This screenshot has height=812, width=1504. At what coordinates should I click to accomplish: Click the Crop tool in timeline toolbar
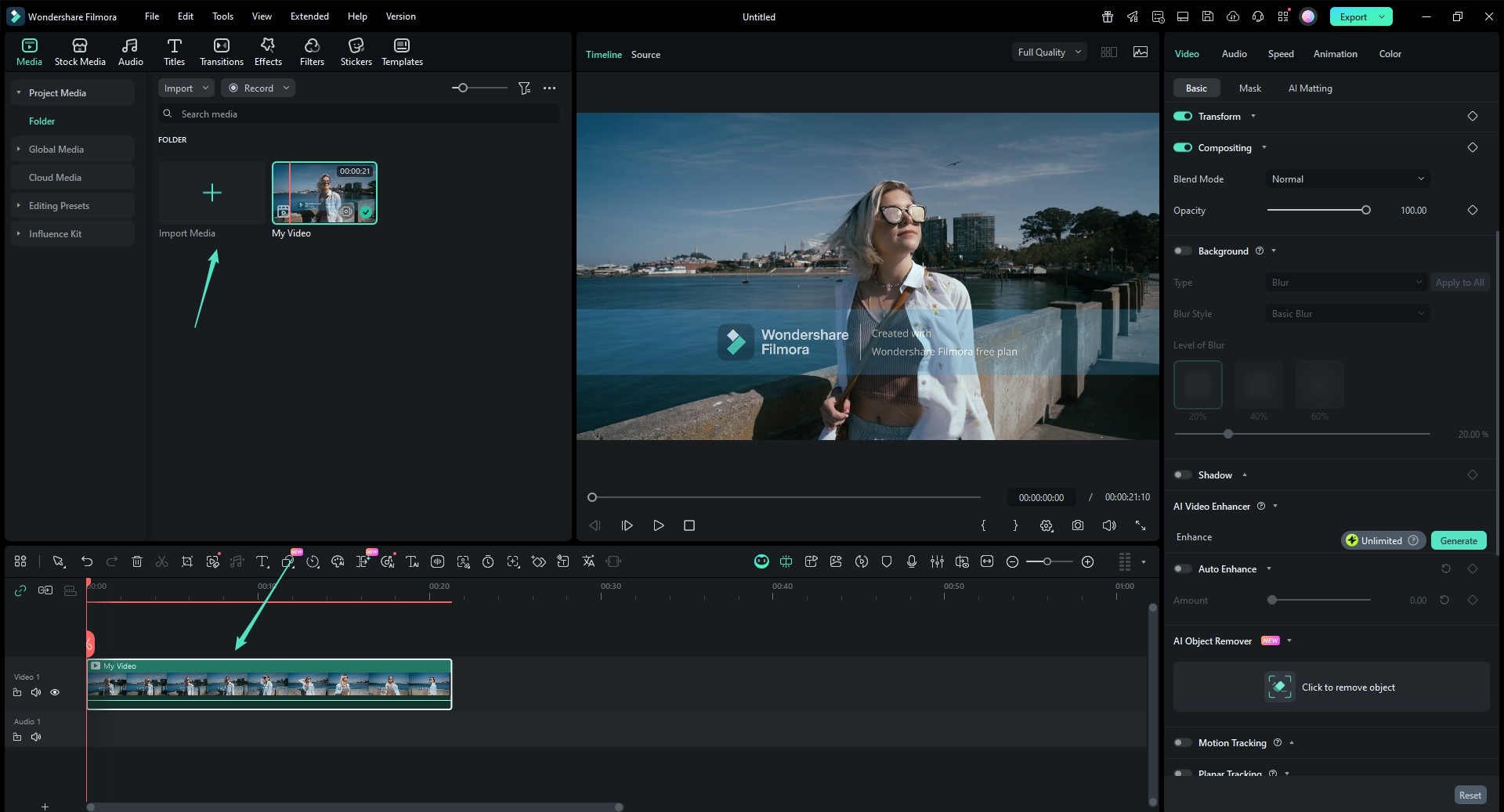click(187, 561)
